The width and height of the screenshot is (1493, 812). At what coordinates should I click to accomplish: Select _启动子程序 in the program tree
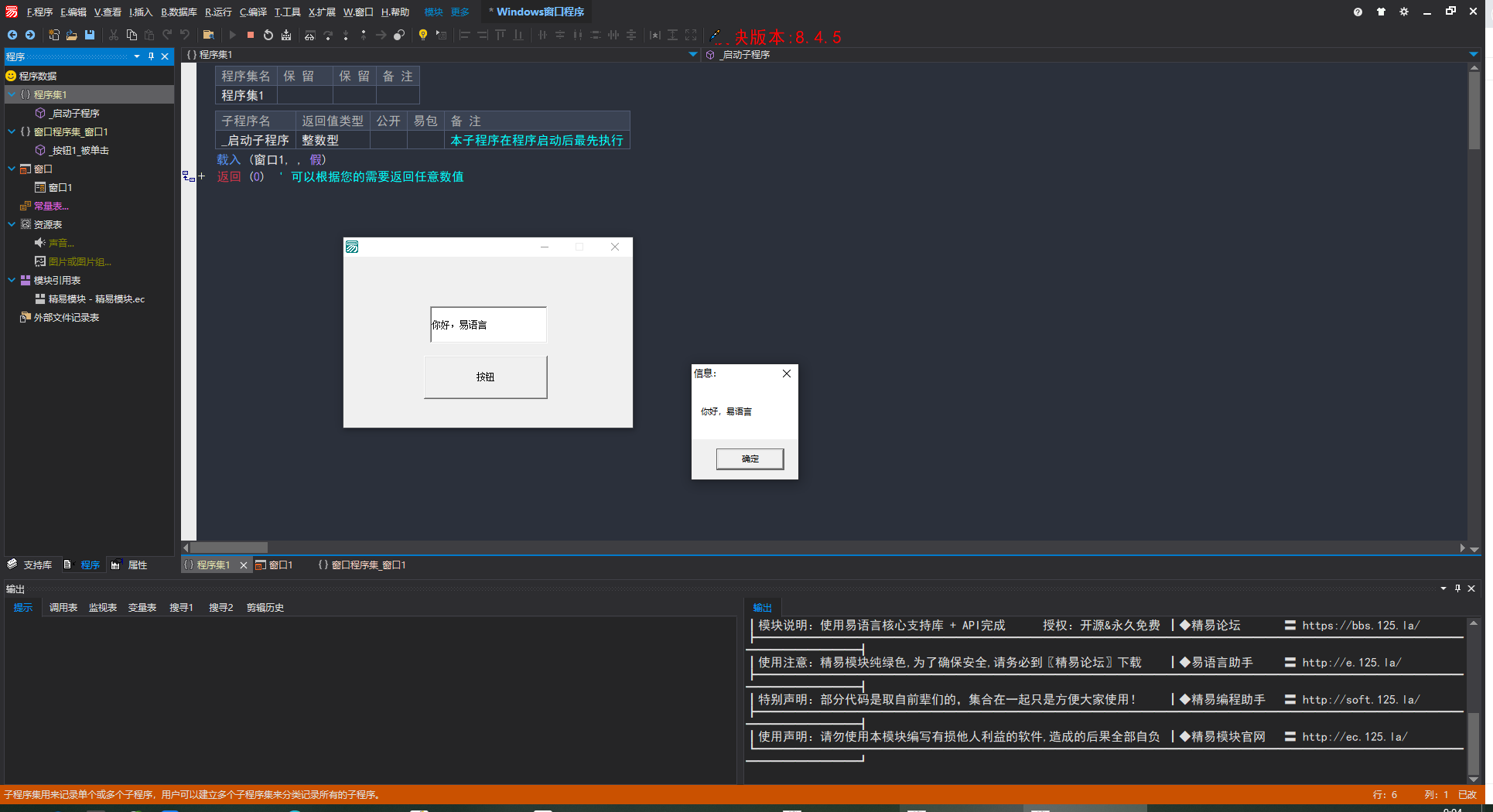(x=68, y=113)
